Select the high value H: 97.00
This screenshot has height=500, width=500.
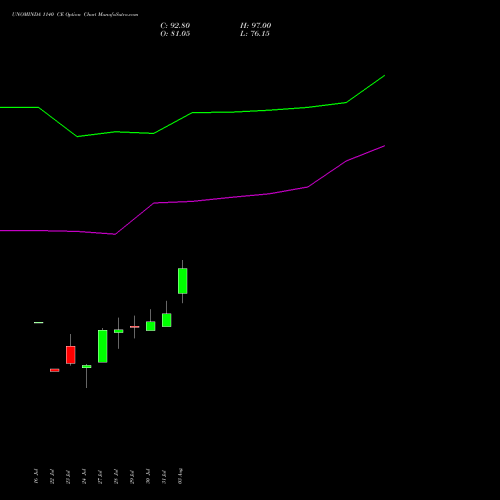click(255, 26)
